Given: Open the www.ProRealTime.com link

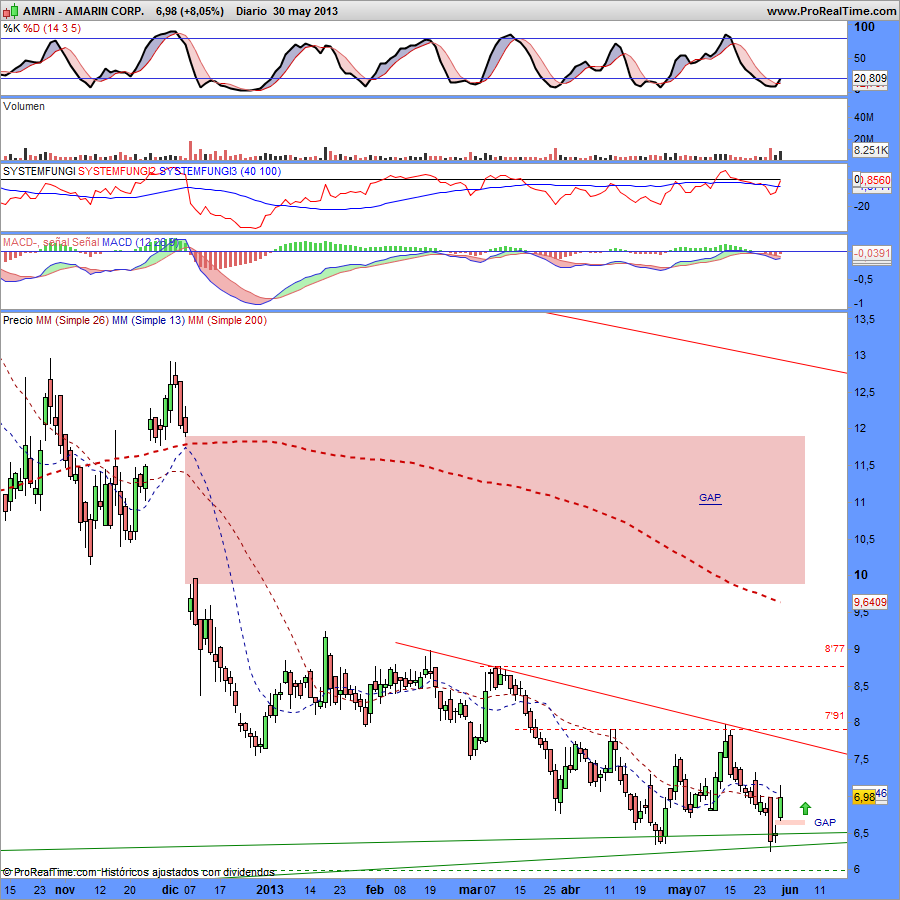Looking at the screenshot, I should (x=831, y=11).
